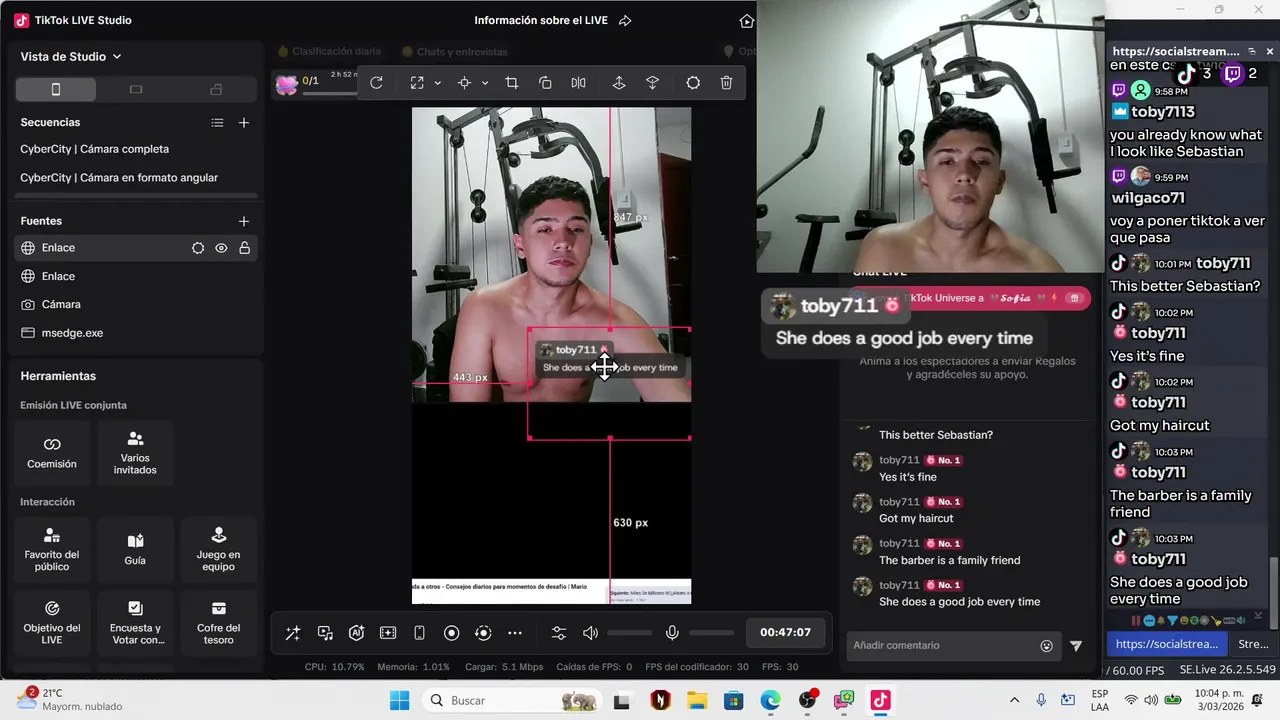Open the Chats y entrevistas tab
1280x720 pixels.
(x=455, y=51)
